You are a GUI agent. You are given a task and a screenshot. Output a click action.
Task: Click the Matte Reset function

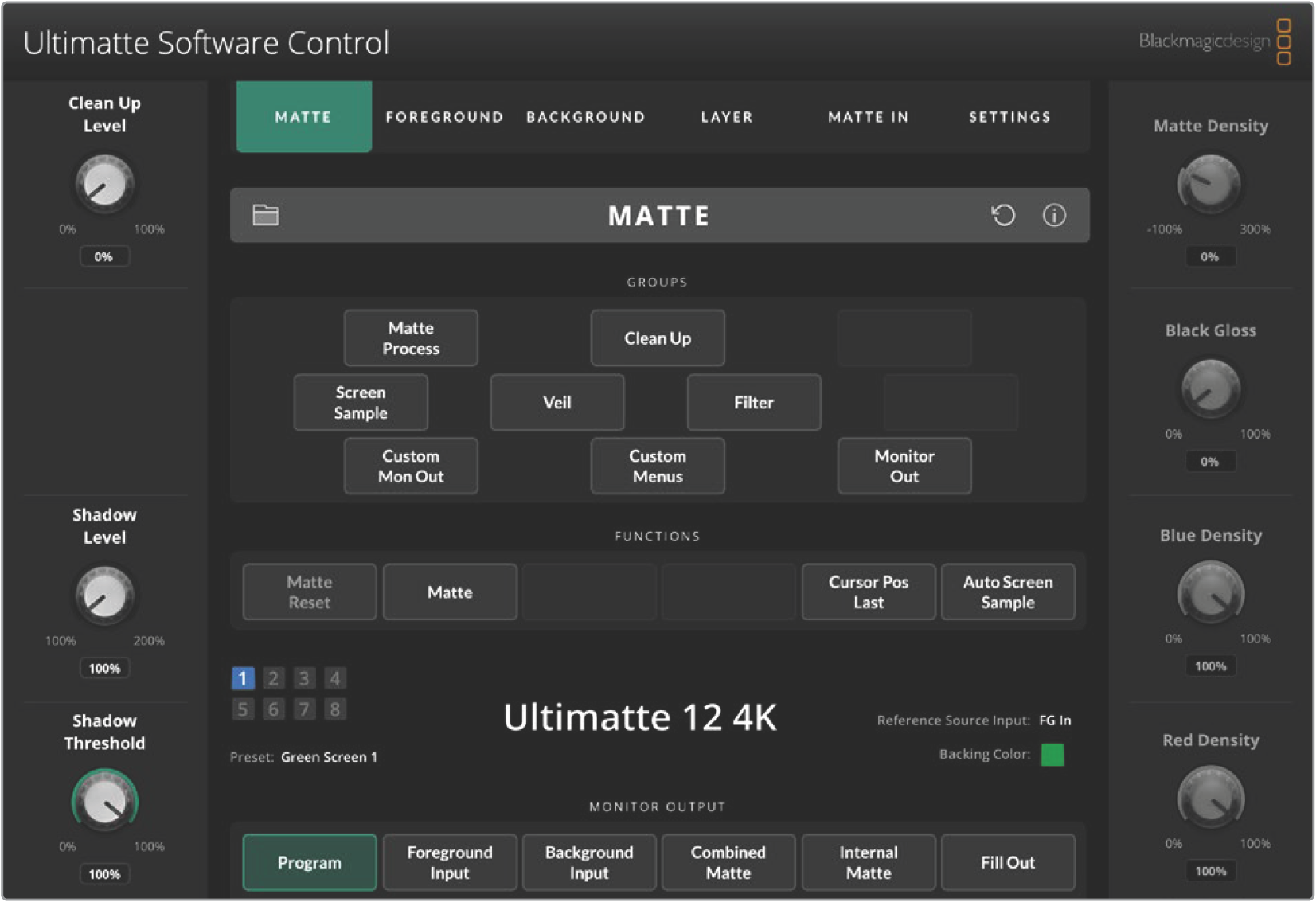coord(310,592)
